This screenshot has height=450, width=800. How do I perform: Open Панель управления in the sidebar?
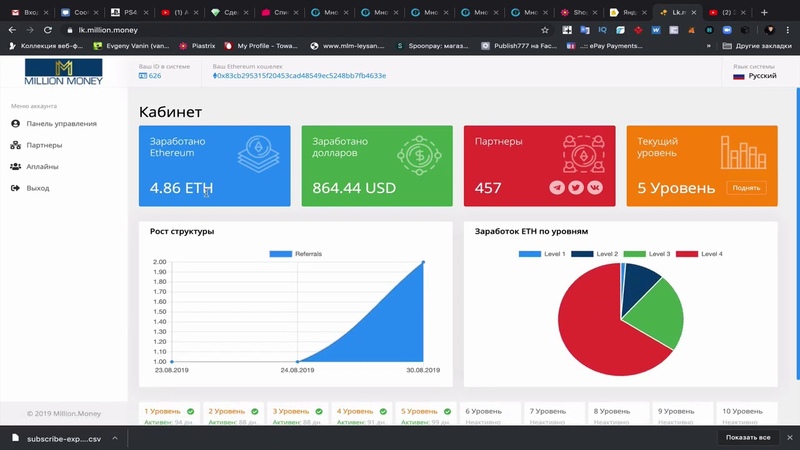pyautogui.click(x=54, y=123)
